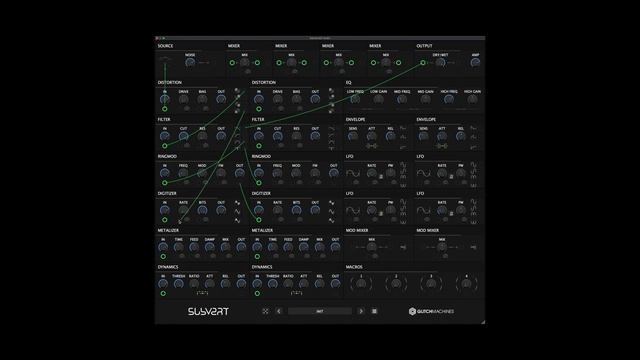
Task: Click the MIX knob in first Mod Mixer
Action: coord(371,247)
